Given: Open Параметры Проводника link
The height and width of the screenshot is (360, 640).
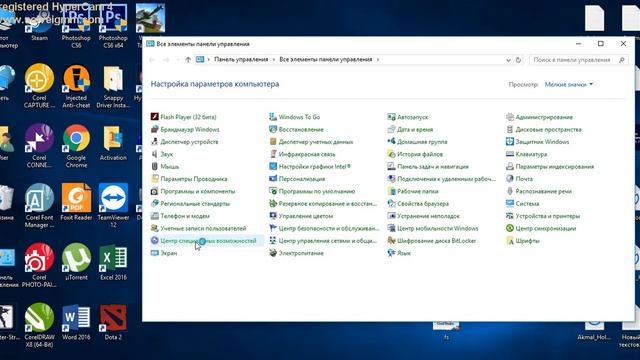Looking at the screenshot, I should (194, 179).
